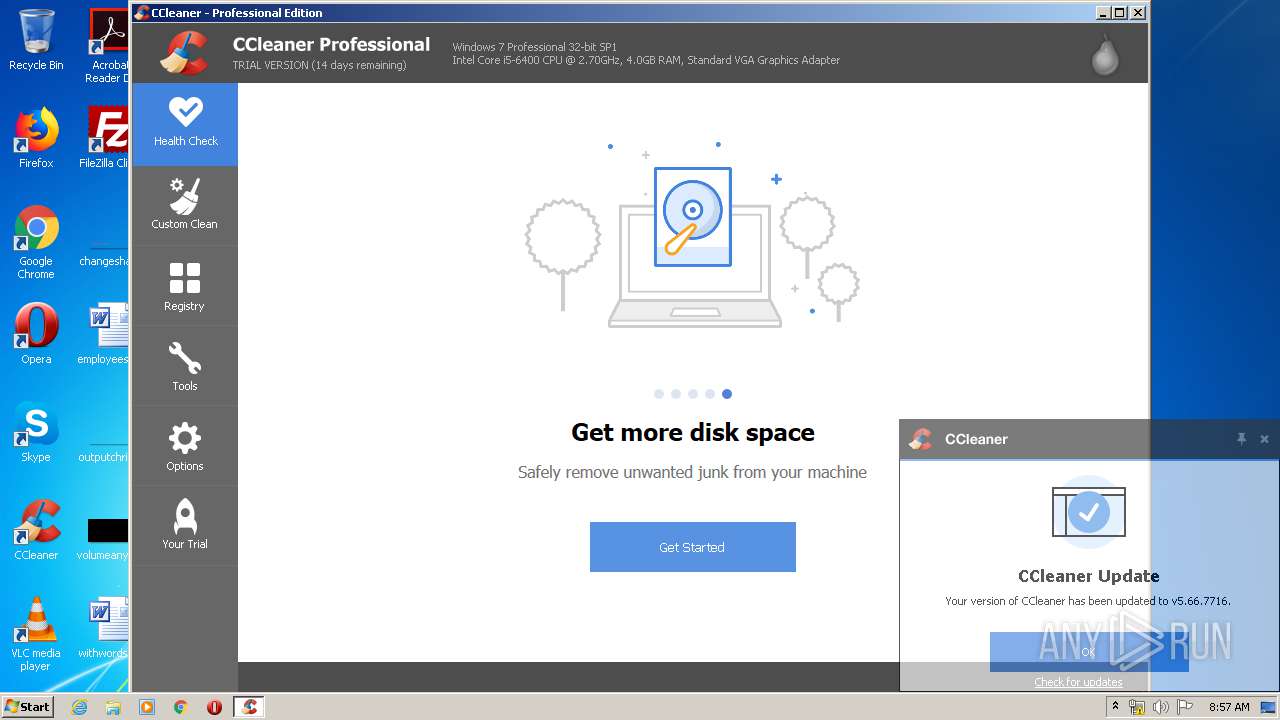Pin the CCleaner notification popup
The height and width of the screenshot is (720, 1280).
click(x=1241, y=439)
